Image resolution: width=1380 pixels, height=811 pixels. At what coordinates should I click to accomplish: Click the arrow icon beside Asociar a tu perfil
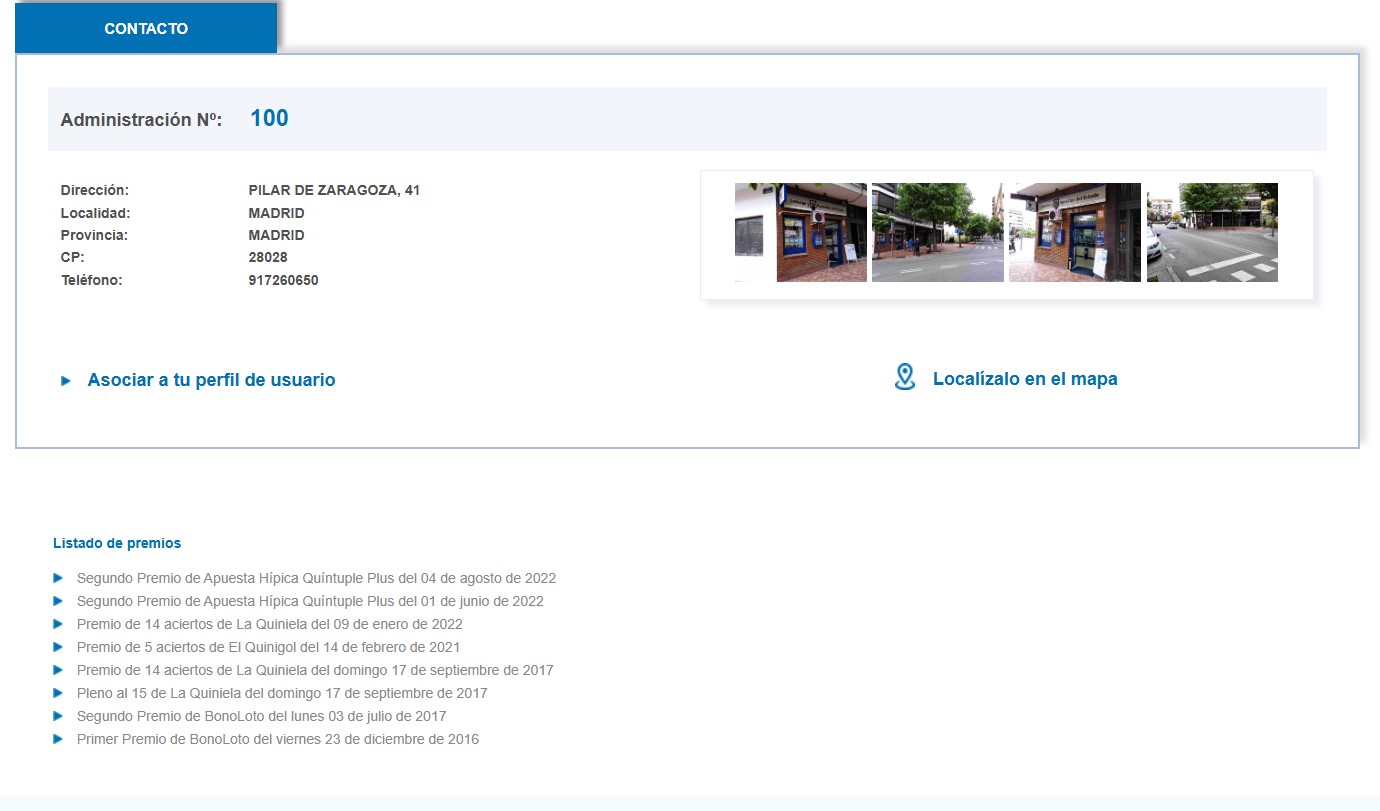coord(66,381)
